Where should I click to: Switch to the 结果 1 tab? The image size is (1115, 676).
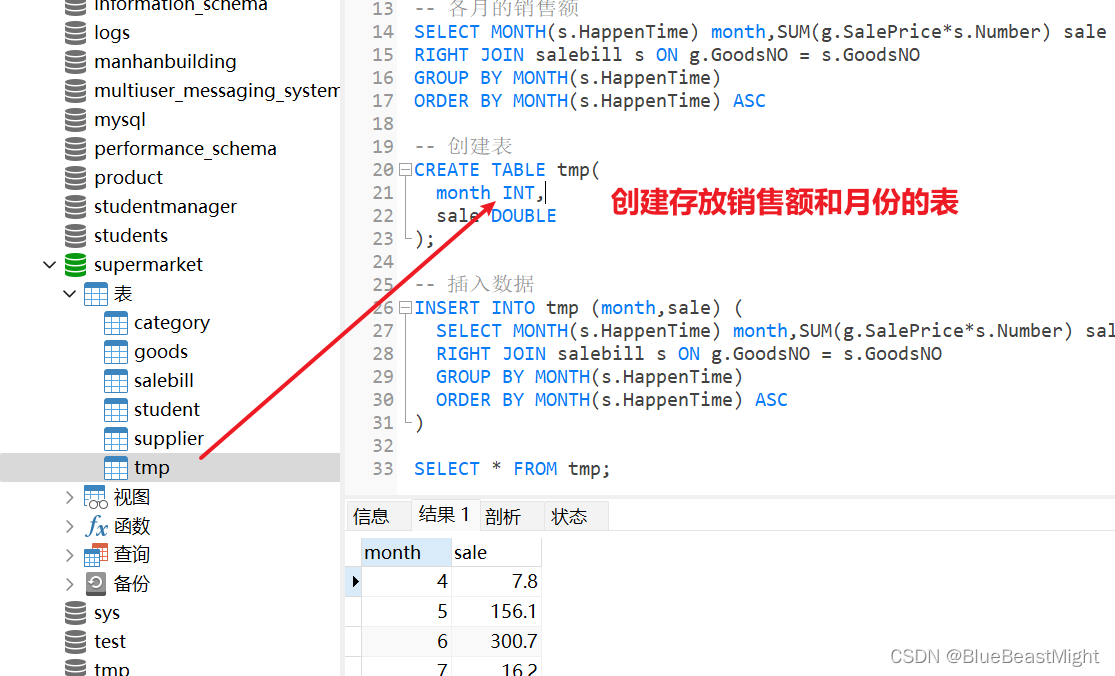coord(444,515)
